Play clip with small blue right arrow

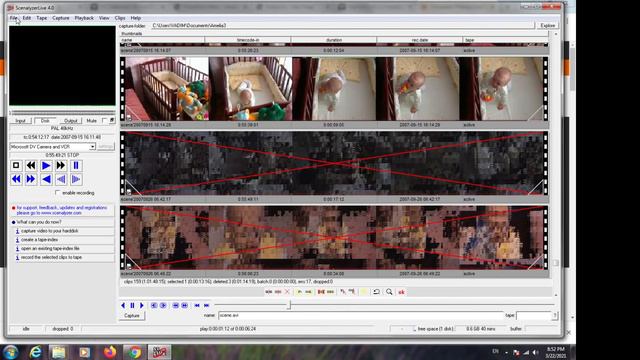point(142,305)
